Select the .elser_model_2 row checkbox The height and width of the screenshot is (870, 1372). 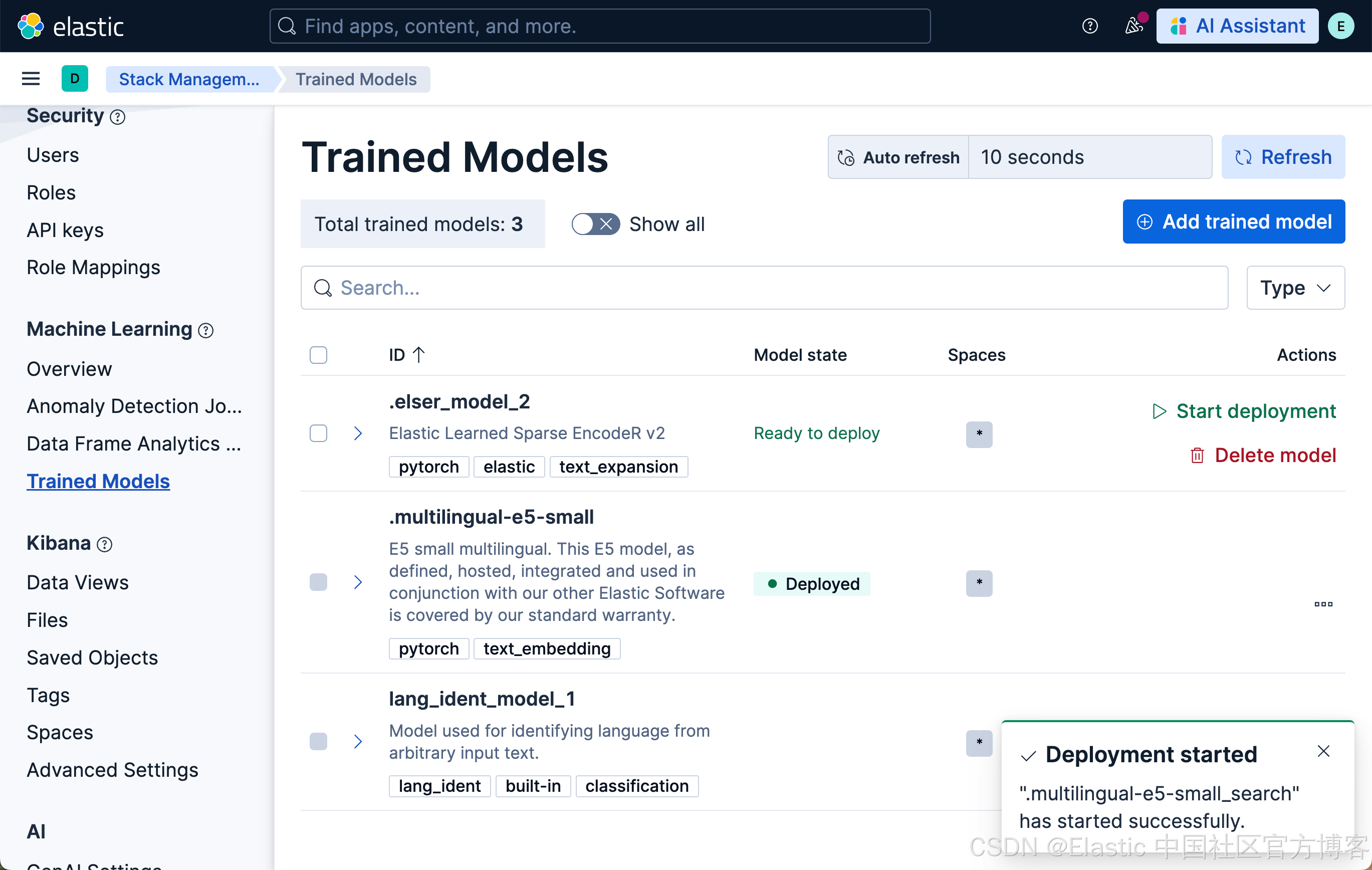point(318,433)
